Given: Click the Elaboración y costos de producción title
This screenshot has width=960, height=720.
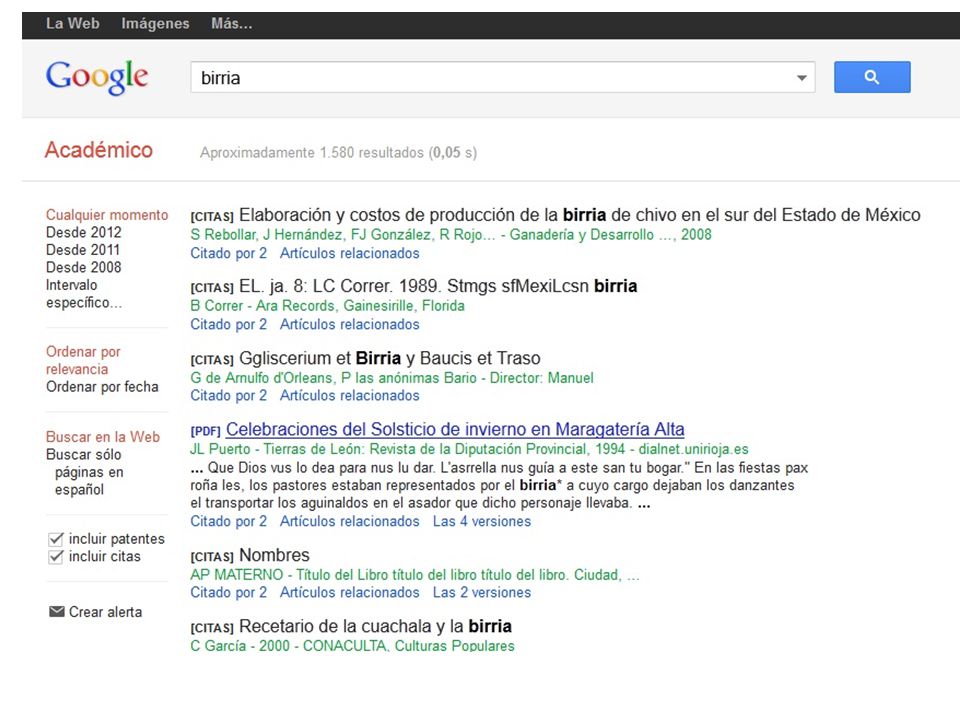Looking at the screenshot, I should [580, 215].
